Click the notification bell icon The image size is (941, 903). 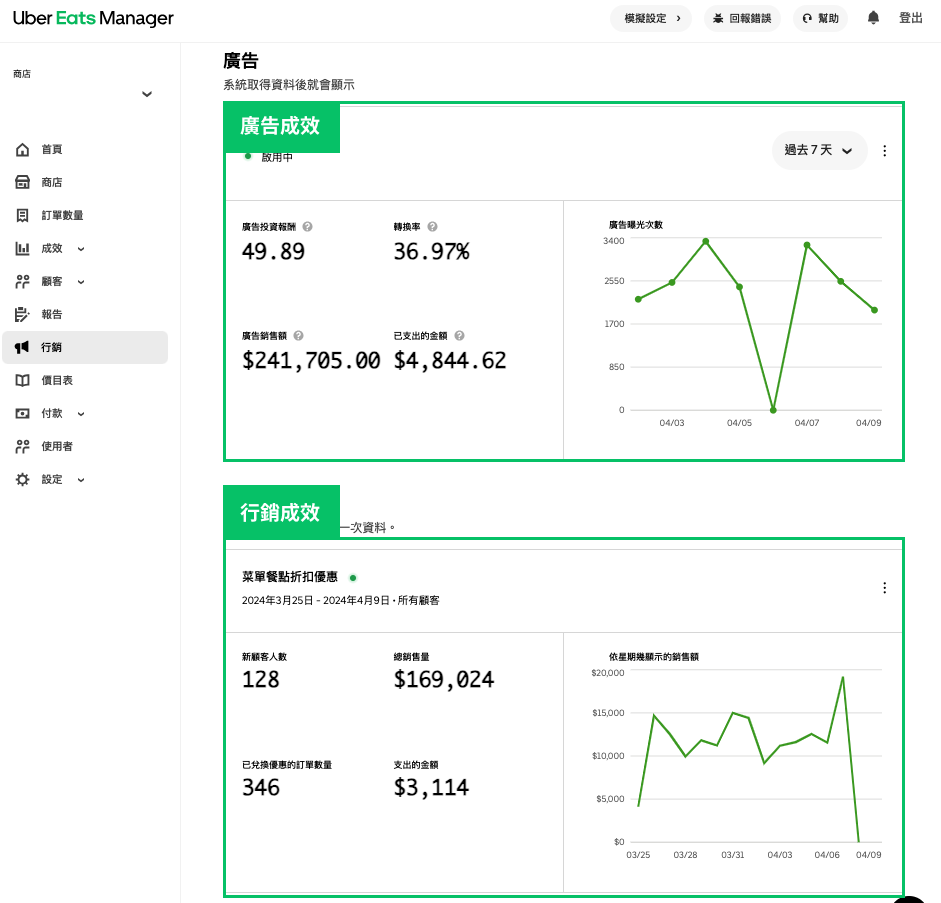[x=873, y=18]
